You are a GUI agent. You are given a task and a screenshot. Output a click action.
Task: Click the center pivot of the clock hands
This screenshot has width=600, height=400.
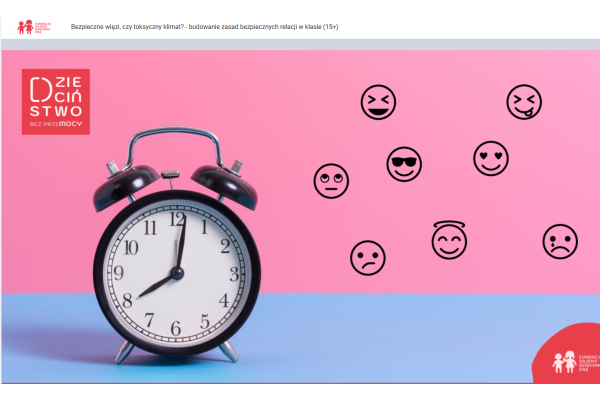tap(177, 272)
